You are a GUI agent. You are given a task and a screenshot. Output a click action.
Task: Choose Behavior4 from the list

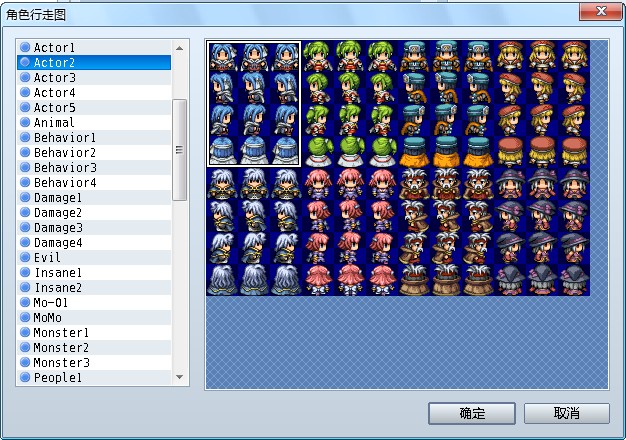tap(94, 183)
